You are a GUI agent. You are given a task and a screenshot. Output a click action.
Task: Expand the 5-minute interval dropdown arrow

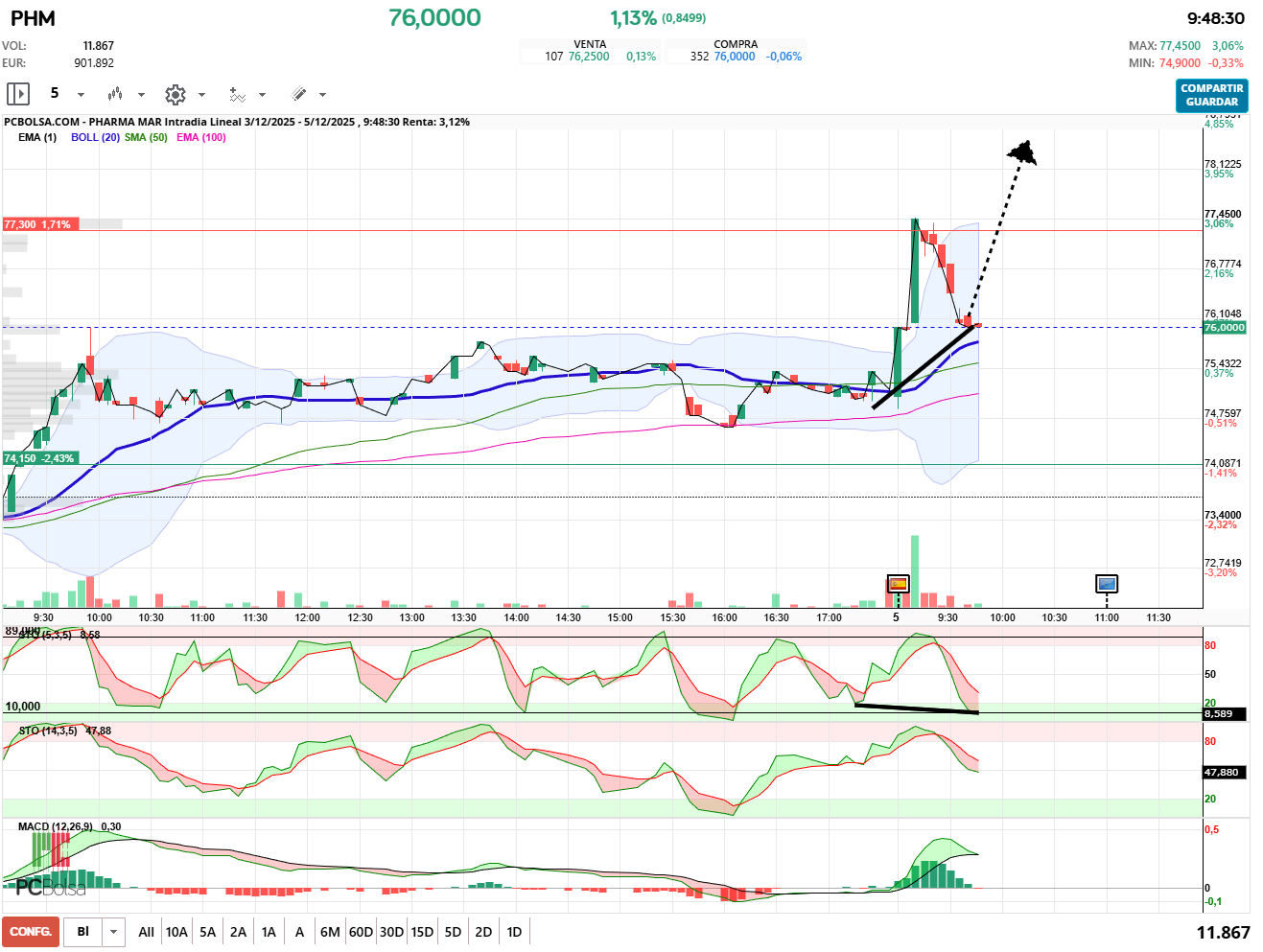tap(81, 94)
